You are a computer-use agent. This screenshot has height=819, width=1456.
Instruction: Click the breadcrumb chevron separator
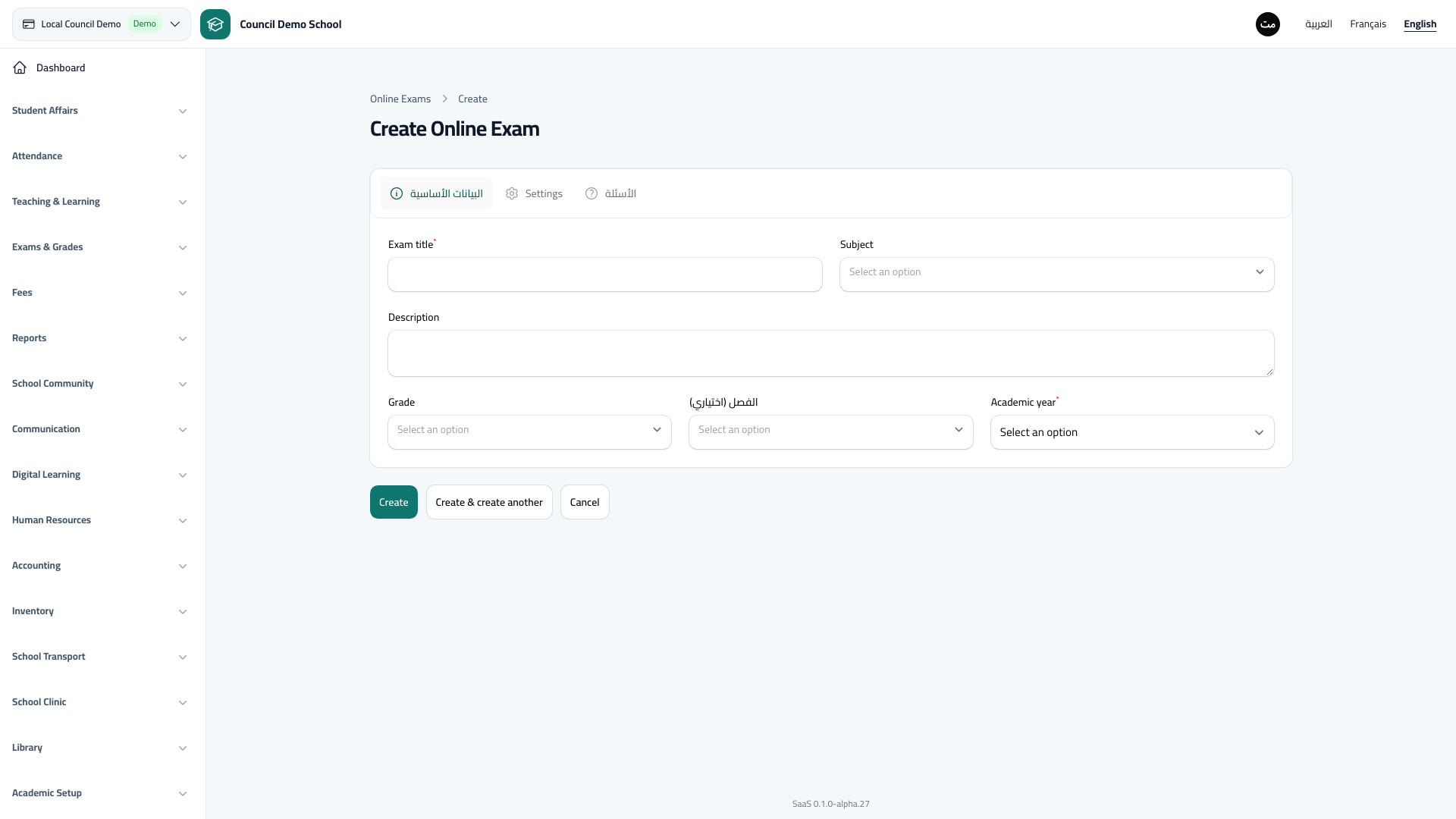[x=445, y=99]
